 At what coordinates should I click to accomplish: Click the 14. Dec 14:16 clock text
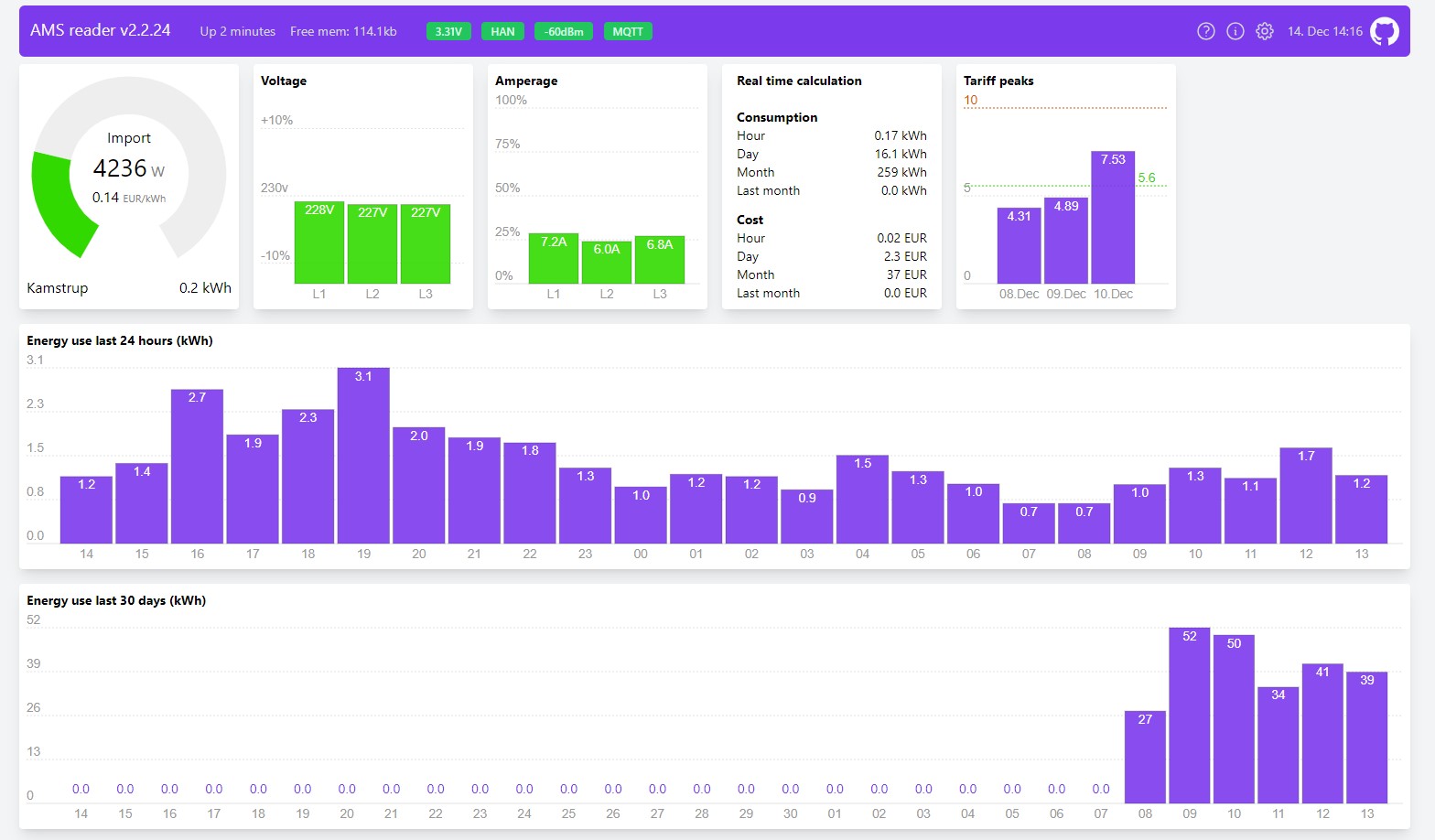tap(1325, 31)
